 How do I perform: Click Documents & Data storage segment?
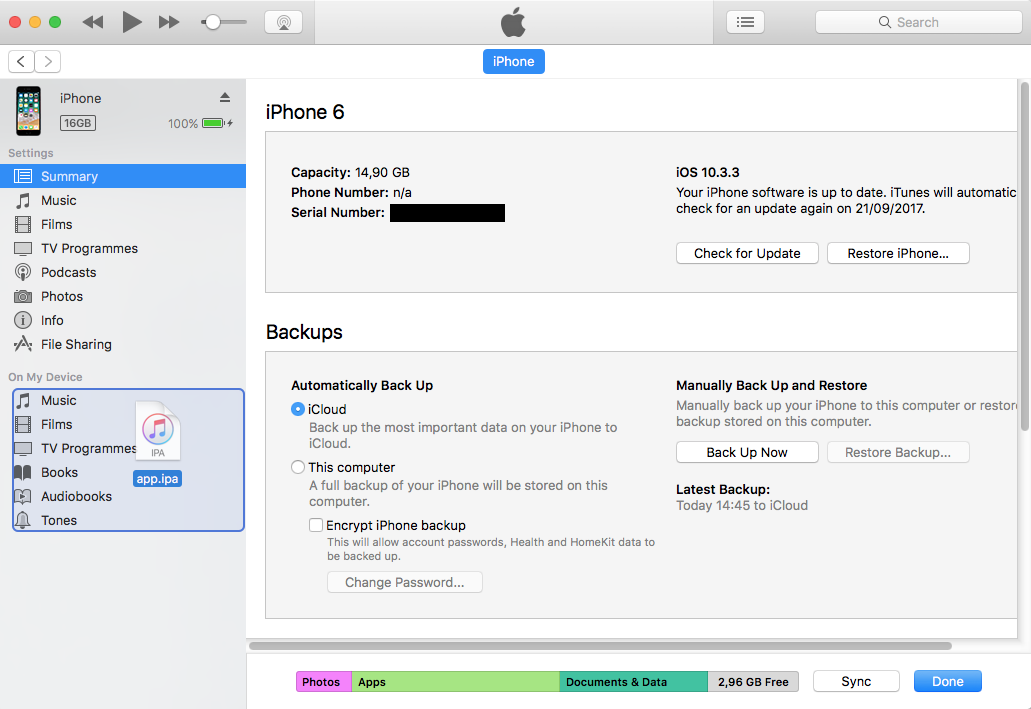coord(633,682)
